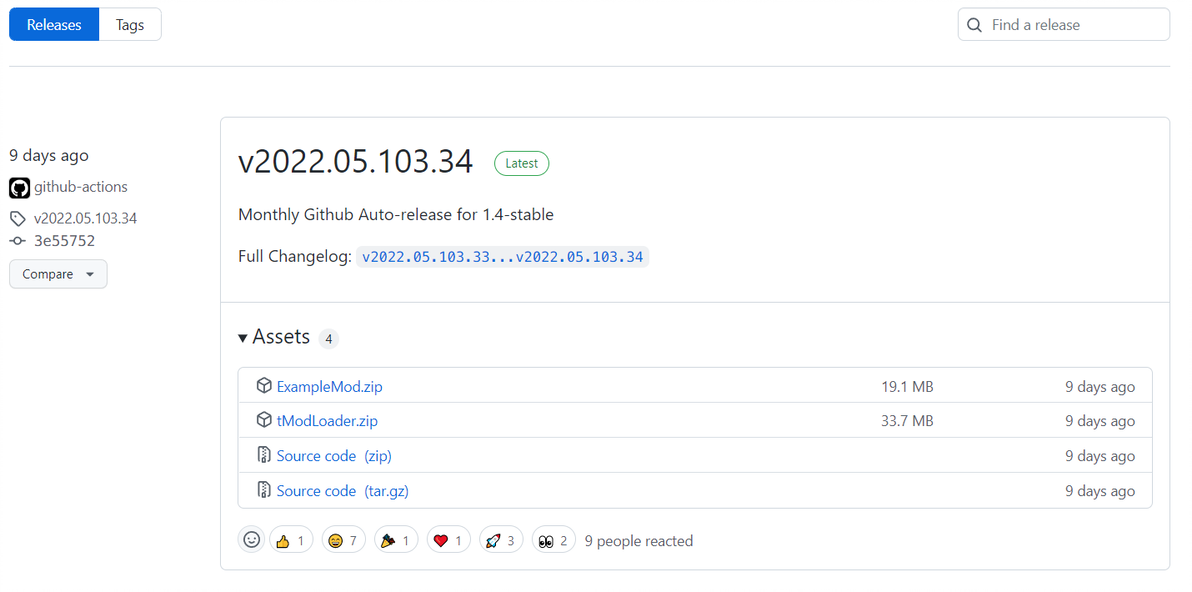The height and width of the screenshot is (592, 1192).
Task: Open commit 3e55752
Action: [64, 241]
